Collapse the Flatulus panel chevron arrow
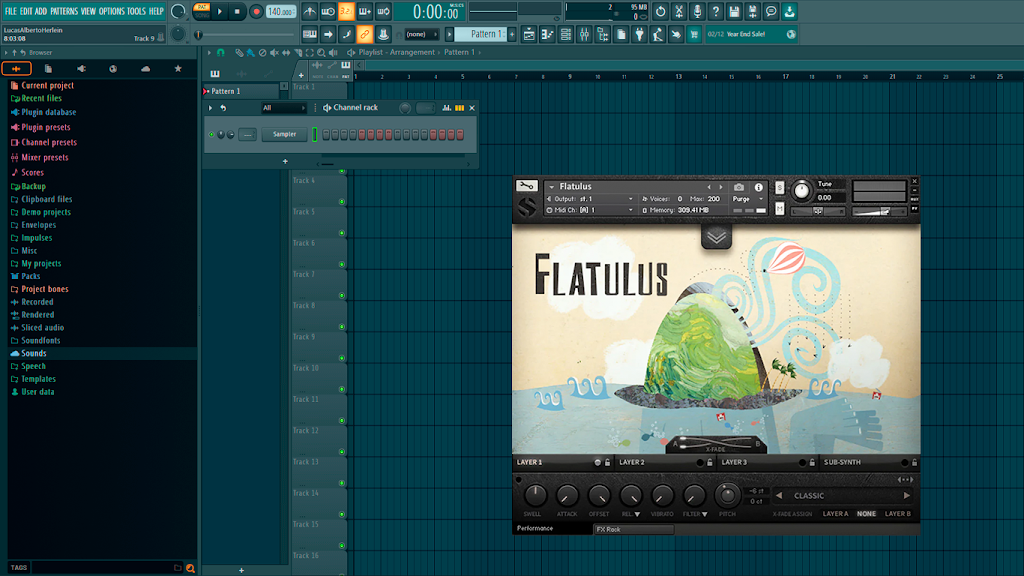1024x576 pixels. [x=716, y=237]
